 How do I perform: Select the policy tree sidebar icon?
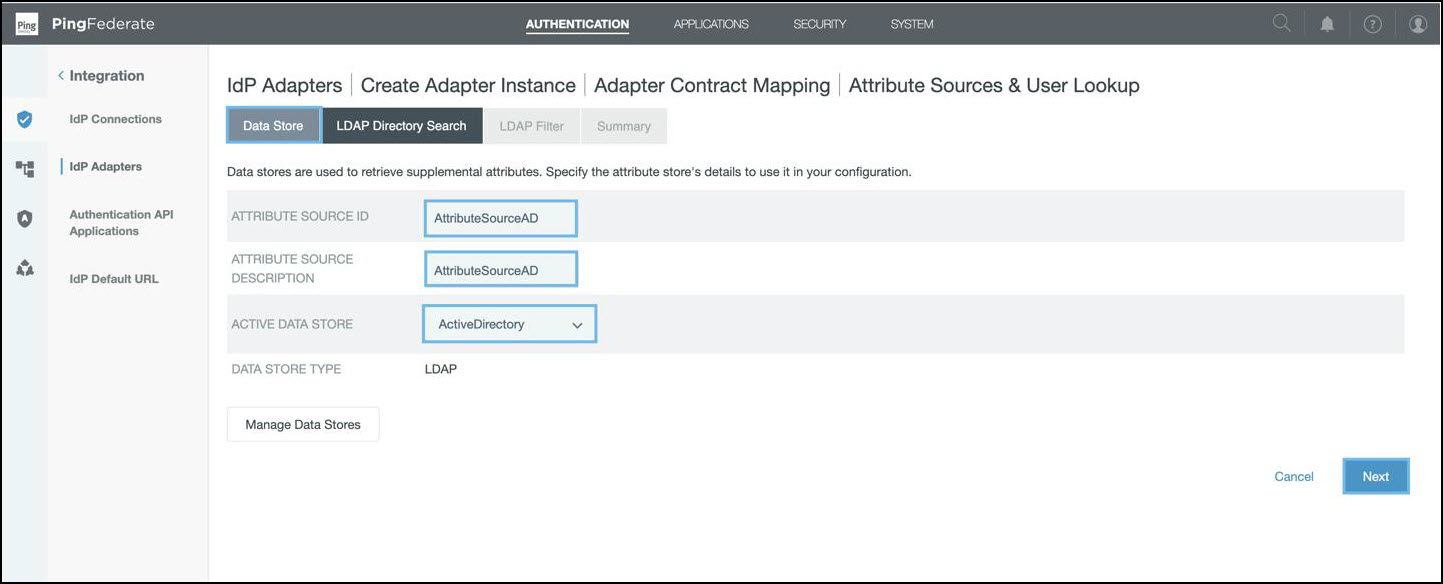[25, 168]
